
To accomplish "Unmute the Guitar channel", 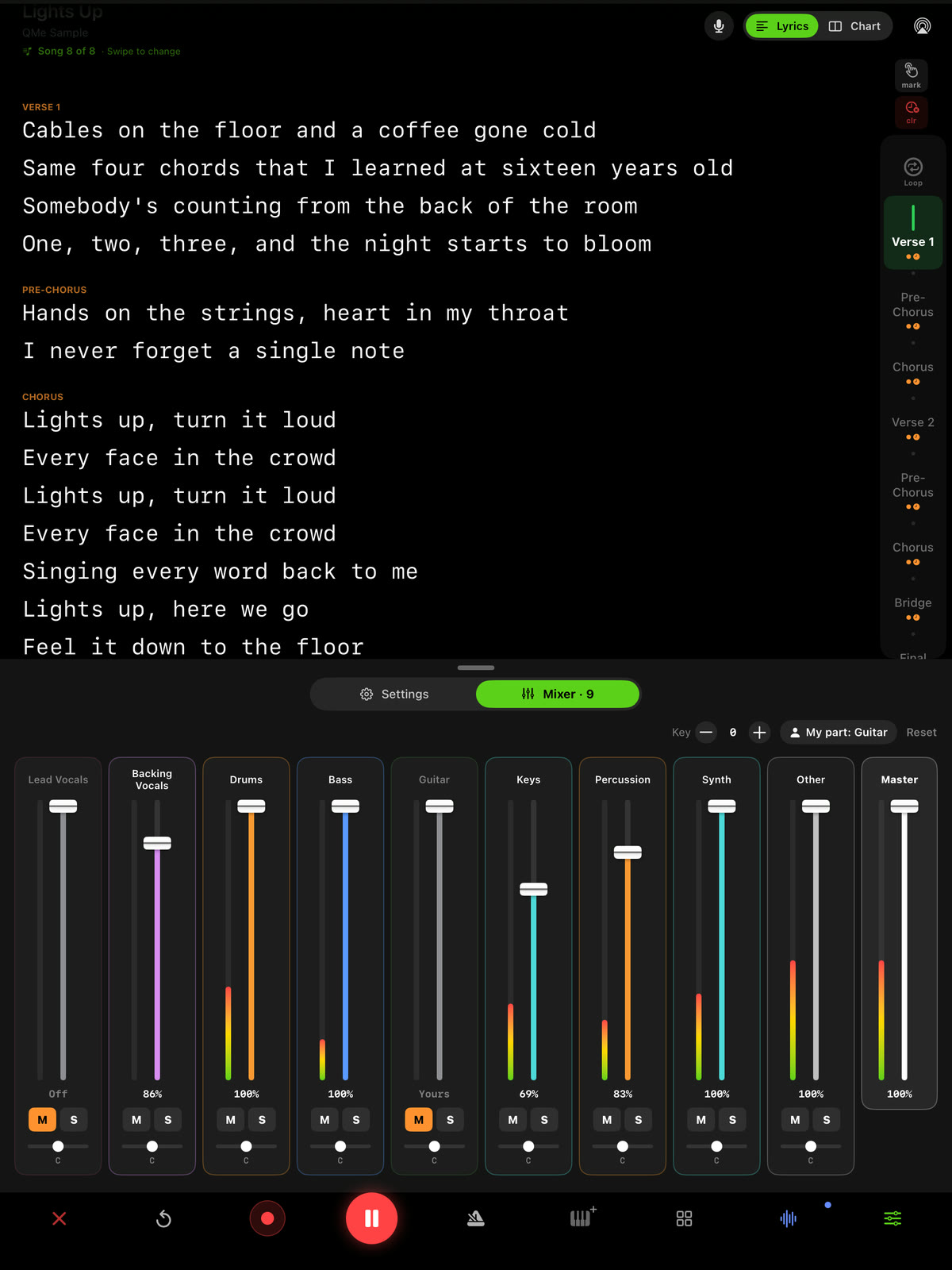I will click(419, 1120).
